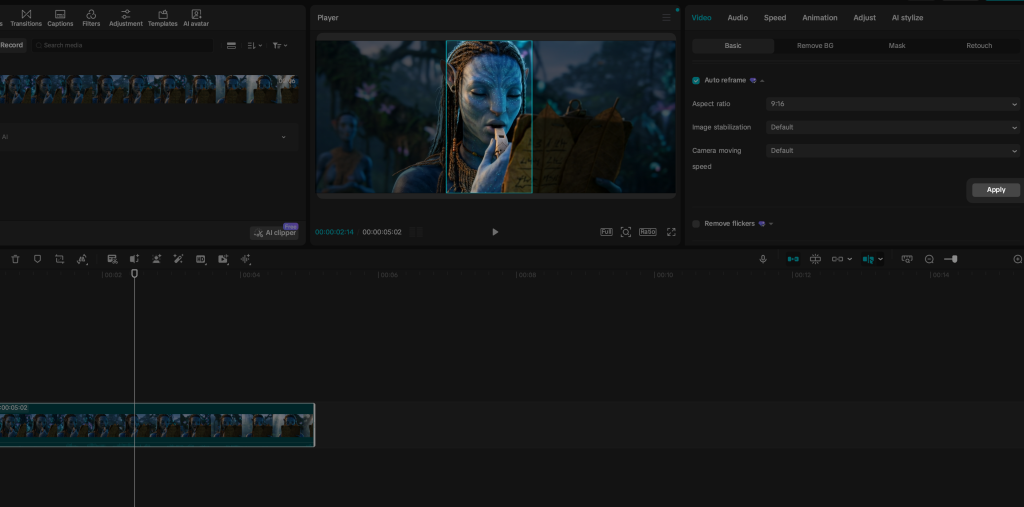The image size is (1024, 507).
Task: Click the Record button
Action: tap(12, 45)
